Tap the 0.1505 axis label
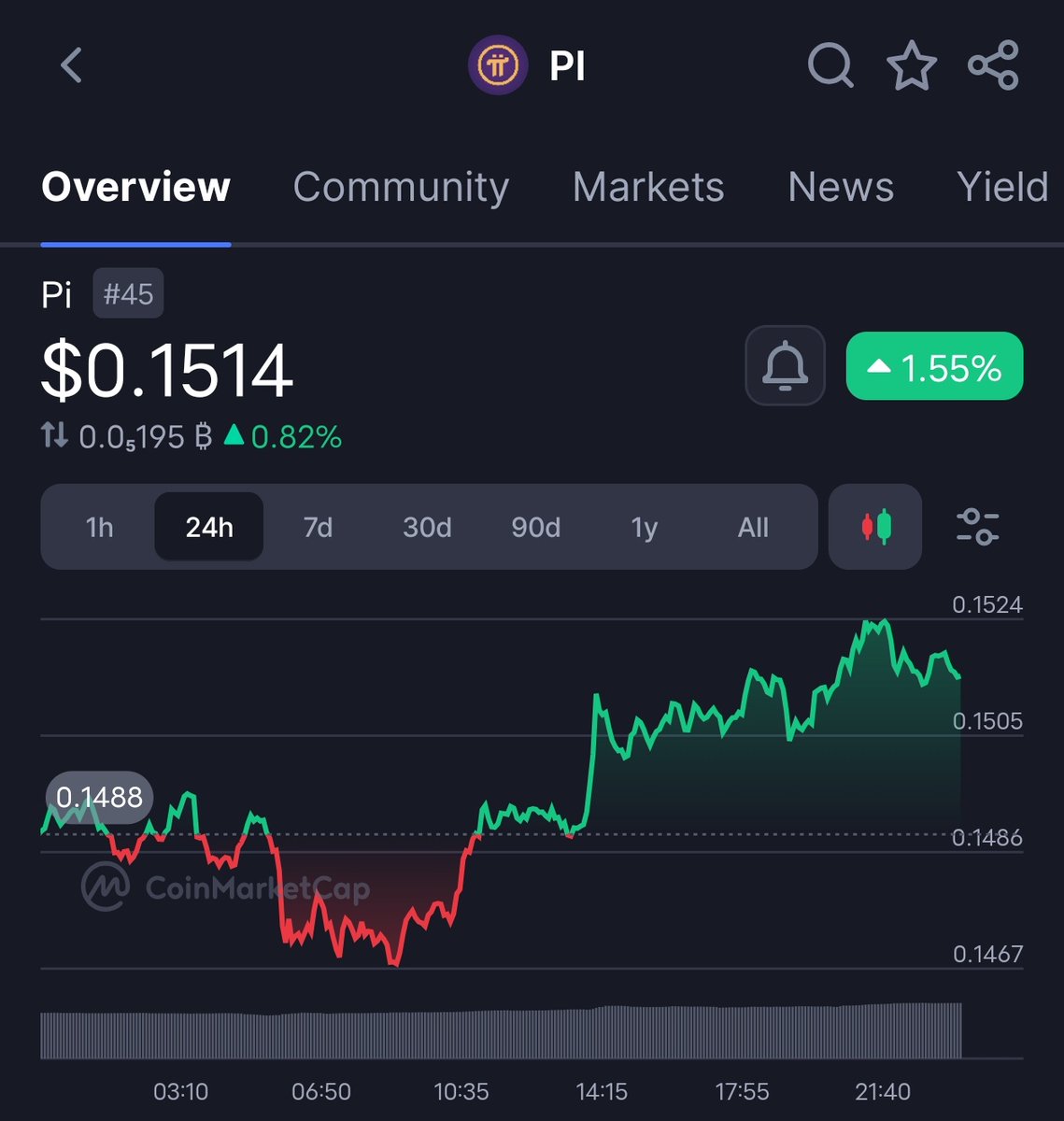Screen dimensions: 1064x1121 coord(987,721)
